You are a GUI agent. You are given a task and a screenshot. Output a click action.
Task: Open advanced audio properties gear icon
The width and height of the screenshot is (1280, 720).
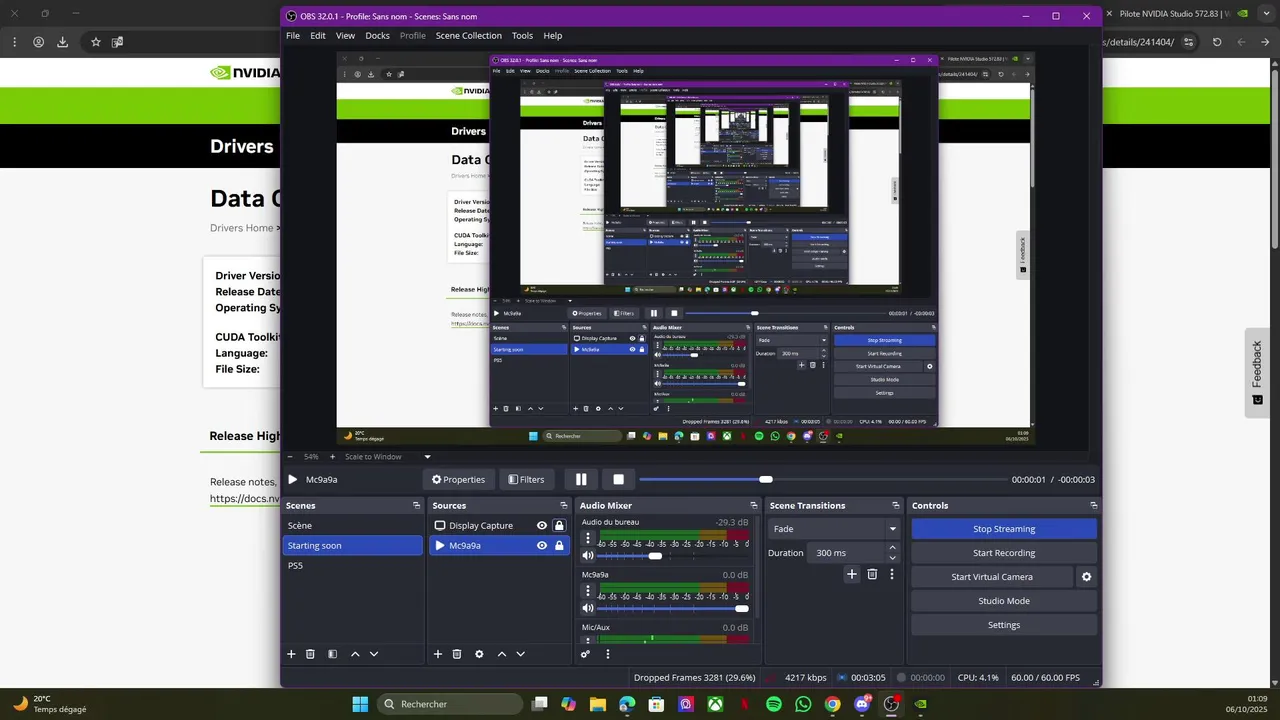tap(586, 654)
